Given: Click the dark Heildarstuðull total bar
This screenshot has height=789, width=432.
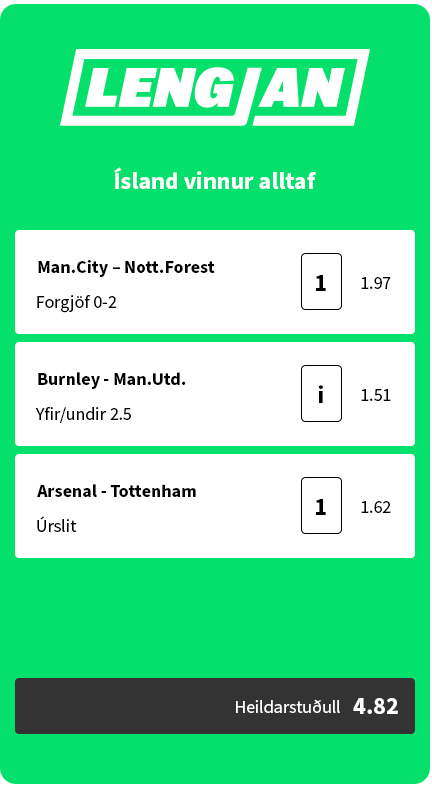Looking at the screenshot, I should 215,706.
